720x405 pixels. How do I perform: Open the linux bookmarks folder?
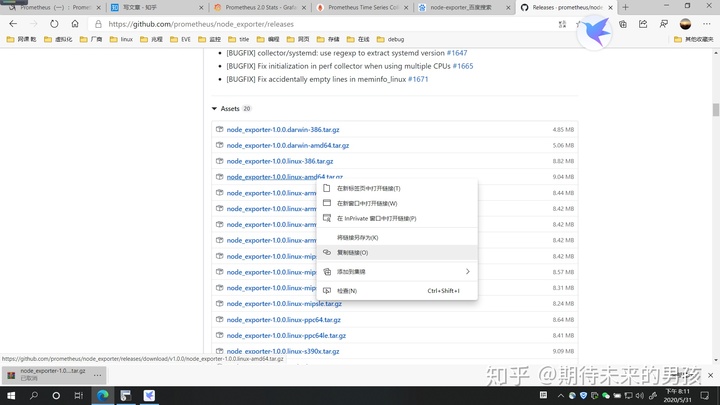(x=122, y=39)
